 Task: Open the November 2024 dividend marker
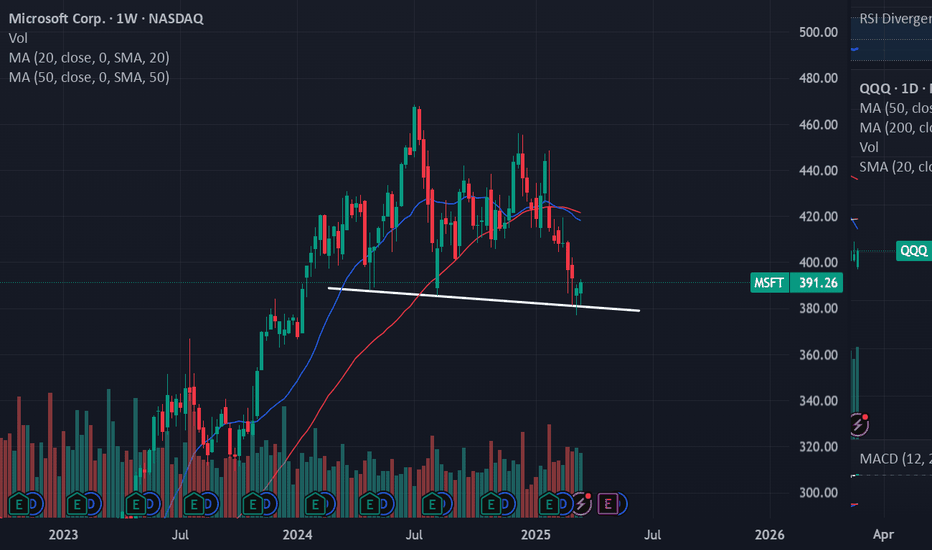(x=507, y=504)
